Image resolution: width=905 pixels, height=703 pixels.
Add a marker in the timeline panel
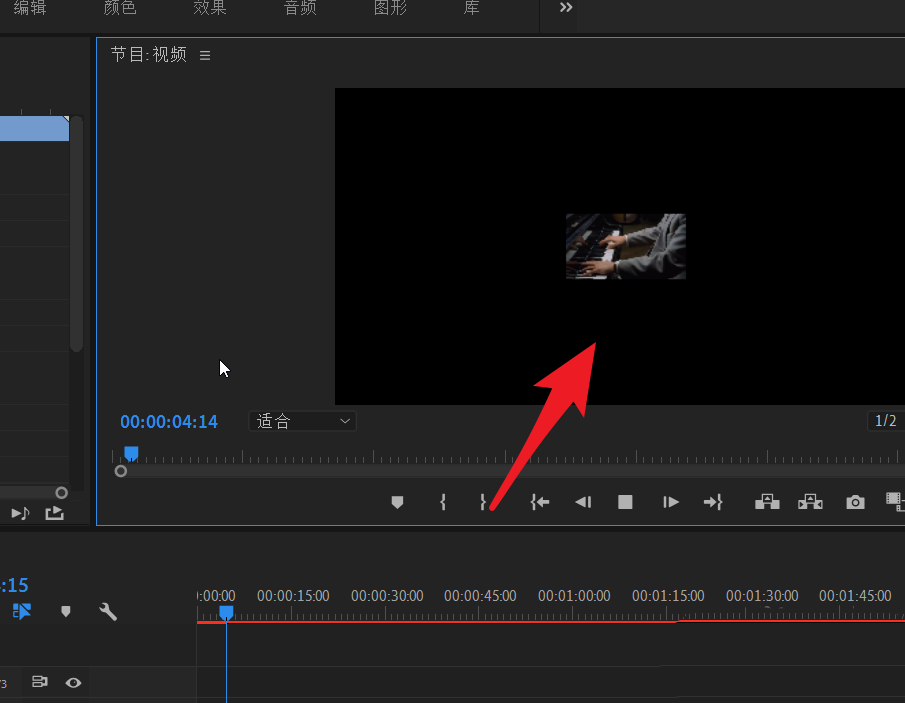click(x=66, y=611)
